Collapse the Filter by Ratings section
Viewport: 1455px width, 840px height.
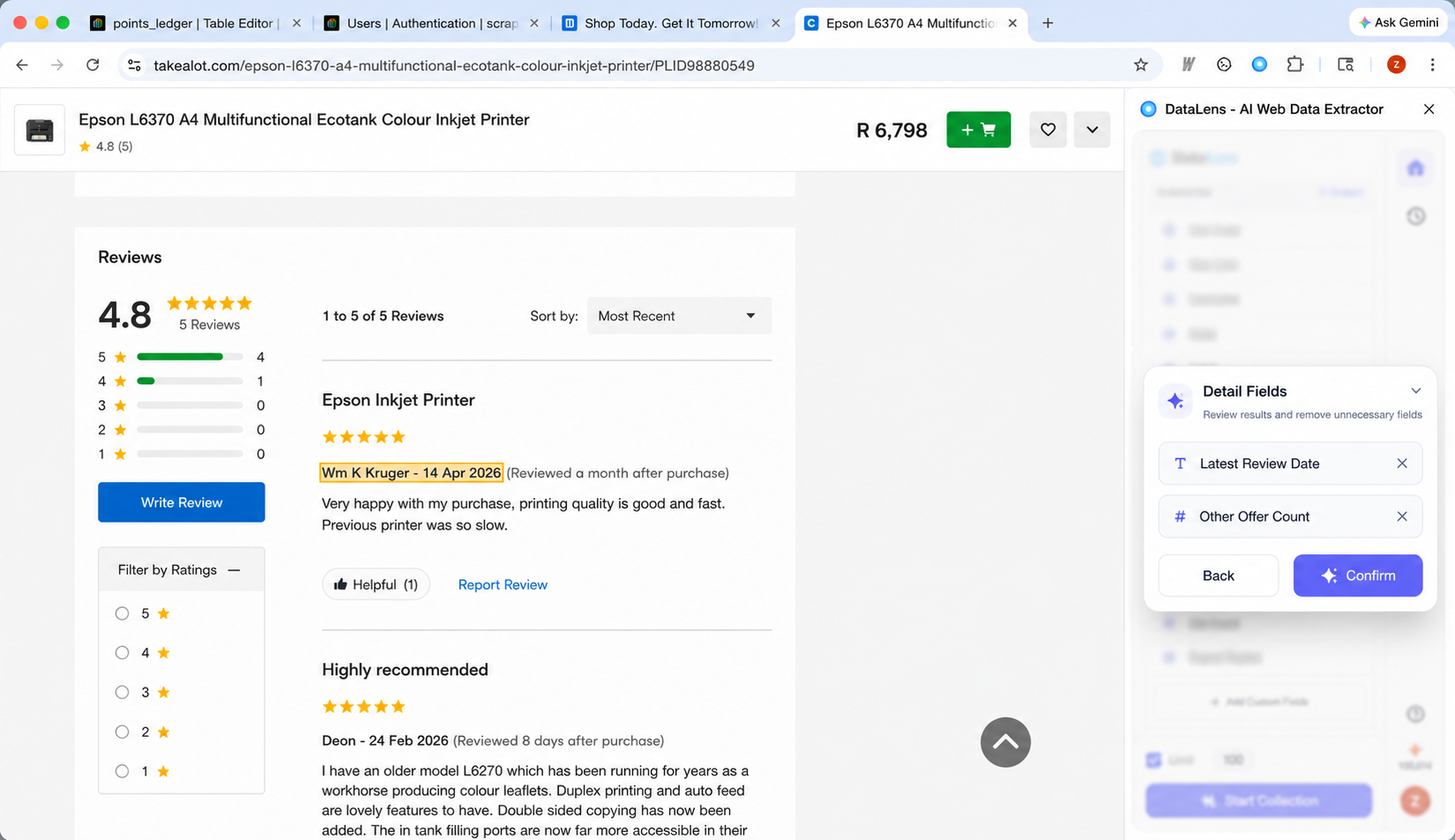(x=234, y=570)
